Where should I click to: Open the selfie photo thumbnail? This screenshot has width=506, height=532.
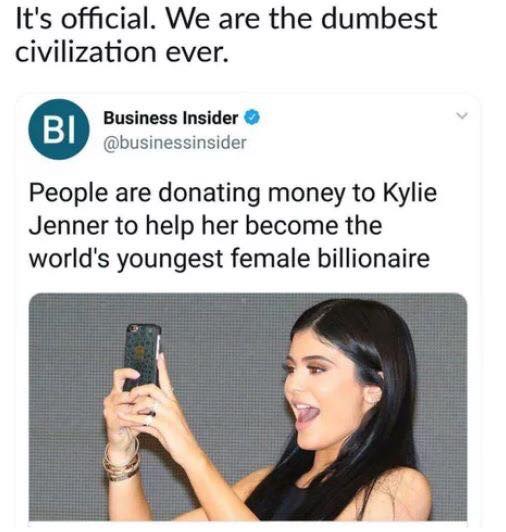coord(248,407)
